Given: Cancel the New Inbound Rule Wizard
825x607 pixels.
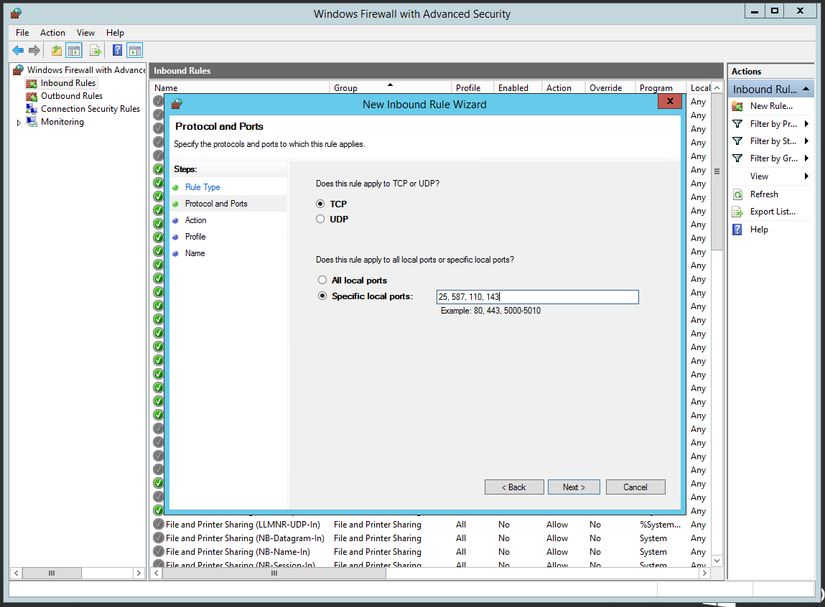Looking at the screenshot, I should coord(636,487).
